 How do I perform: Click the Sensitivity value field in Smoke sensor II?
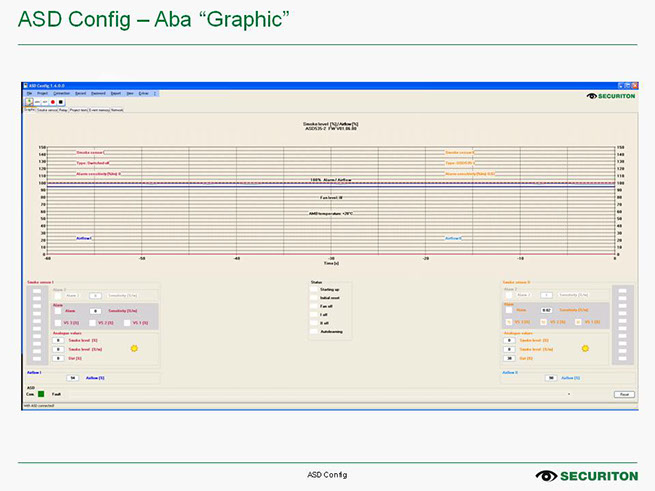pos(547,311)
